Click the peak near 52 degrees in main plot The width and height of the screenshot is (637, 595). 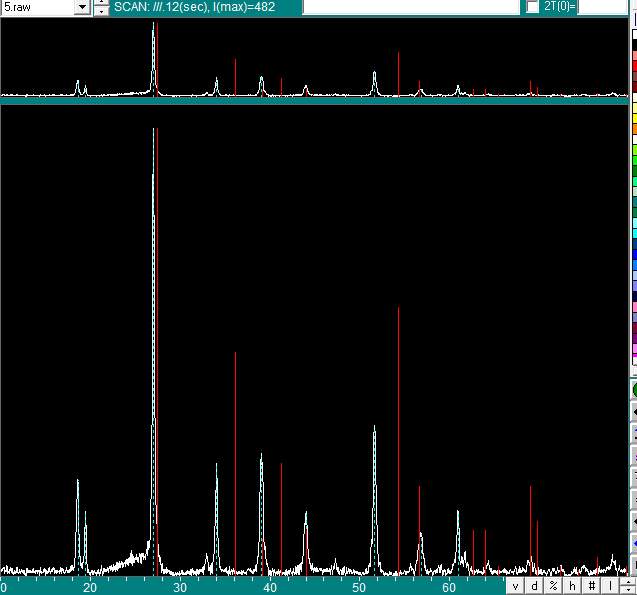[375, 500]
